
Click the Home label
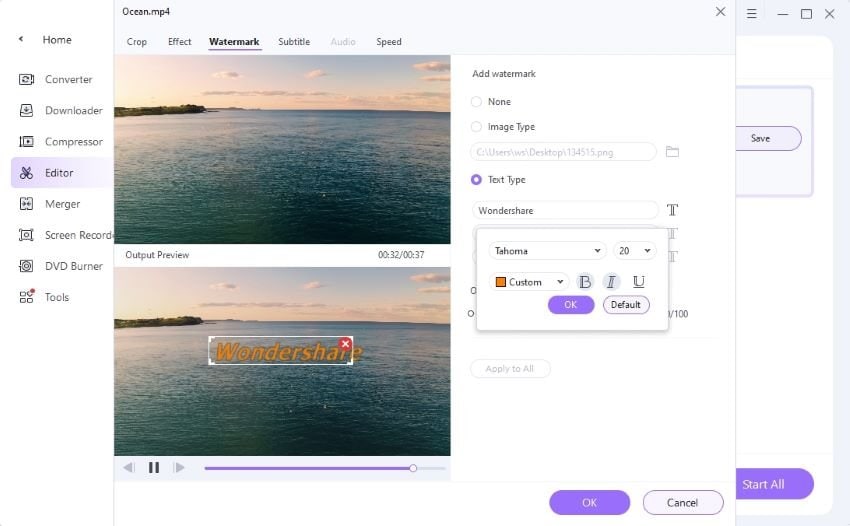pyautogui.click(x=57, y=40)
